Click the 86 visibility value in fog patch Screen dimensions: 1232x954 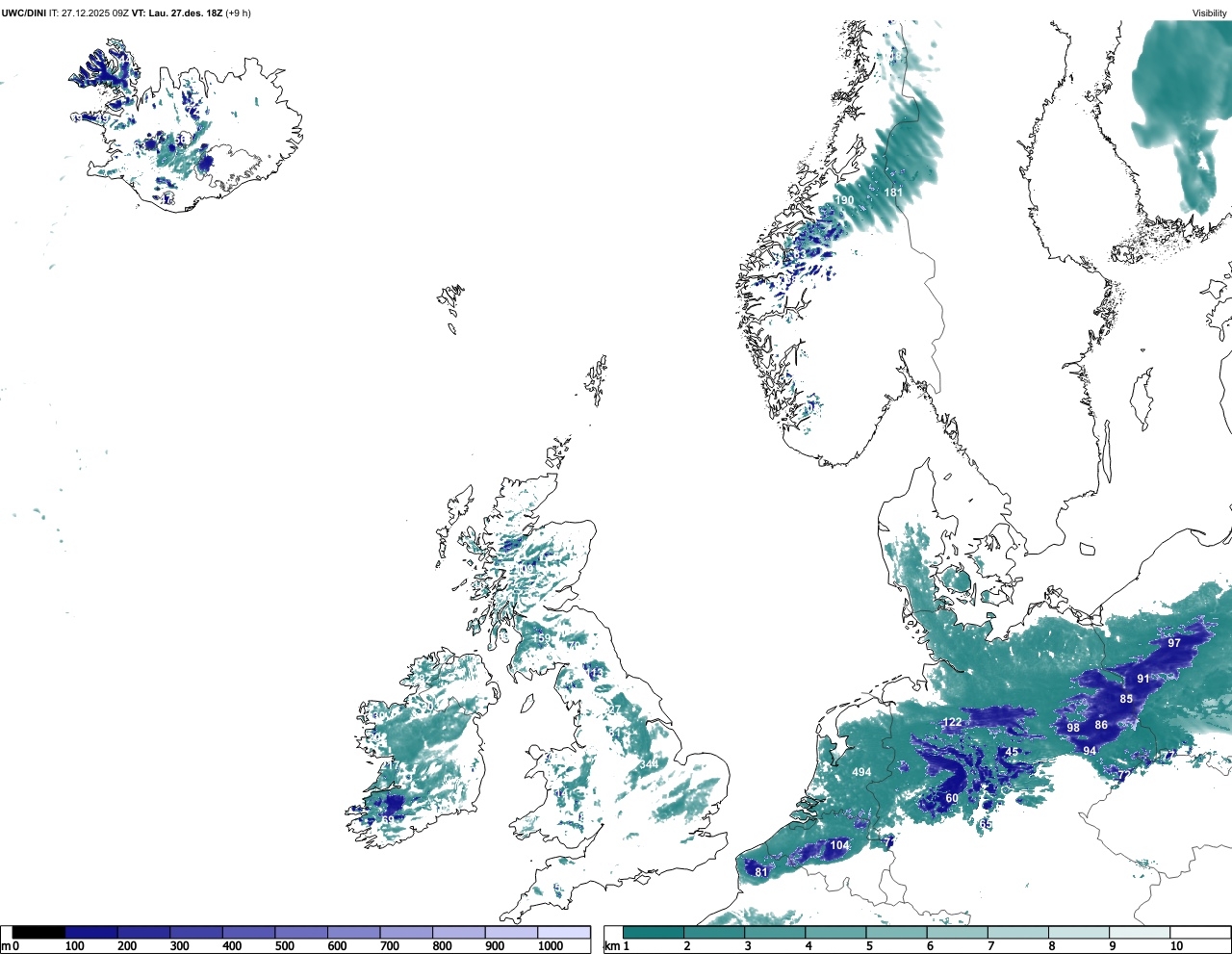pos(1101,725)
